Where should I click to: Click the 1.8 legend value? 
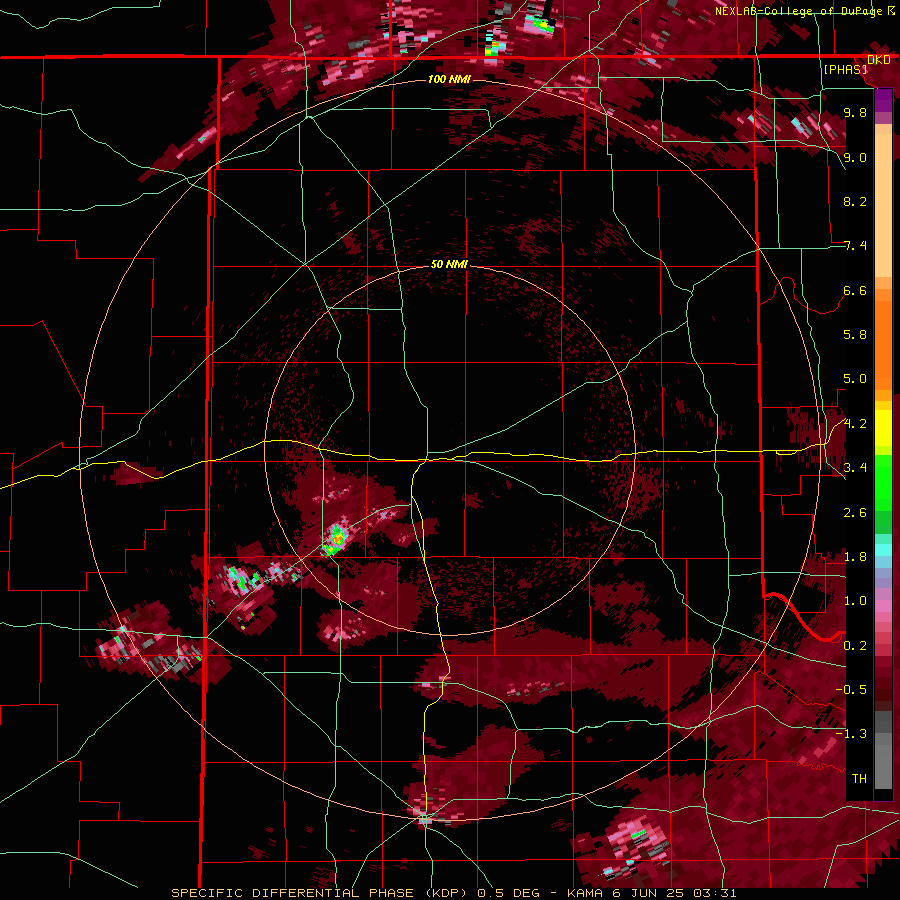855,557
